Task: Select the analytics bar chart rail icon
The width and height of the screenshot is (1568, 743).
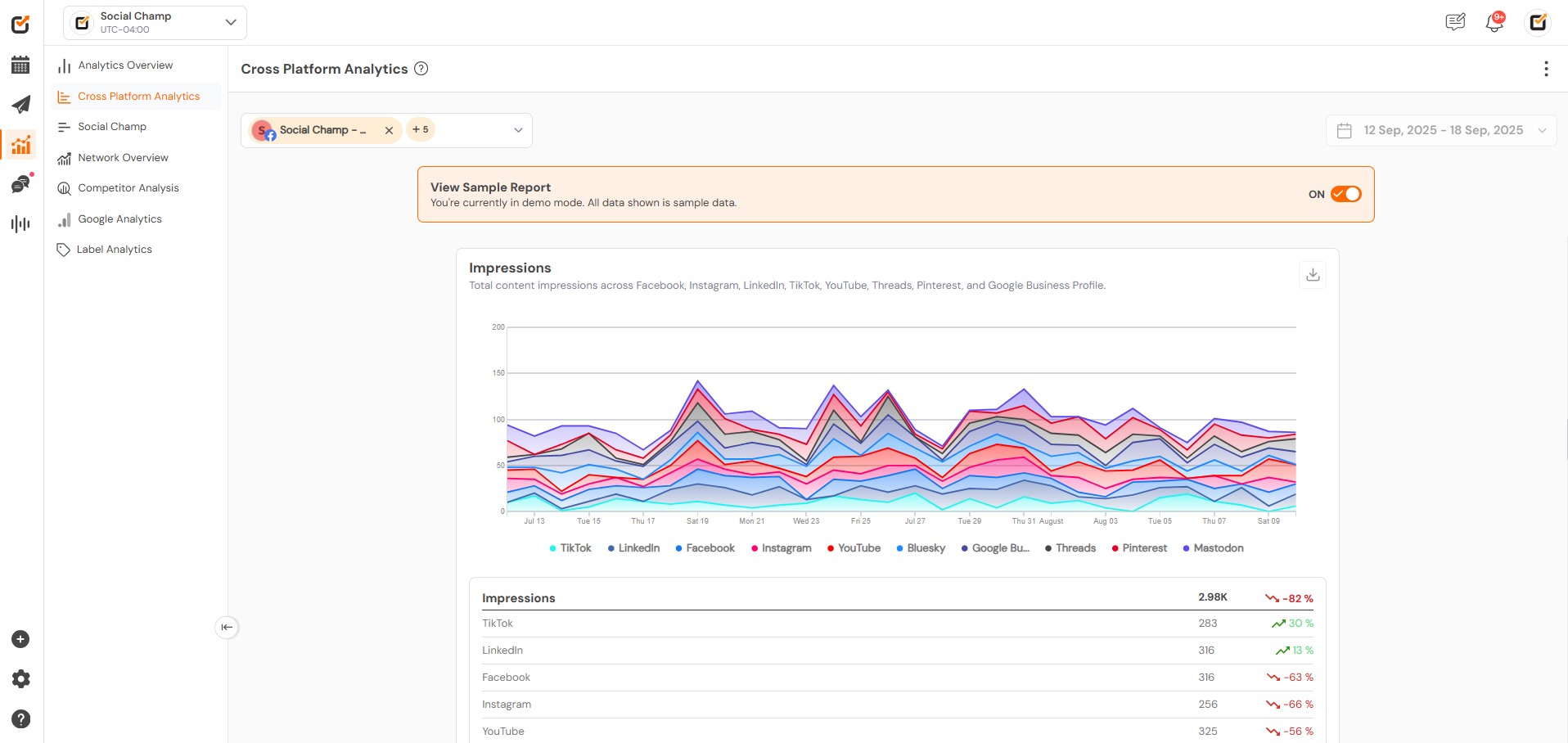Action: tap(20, 145)
